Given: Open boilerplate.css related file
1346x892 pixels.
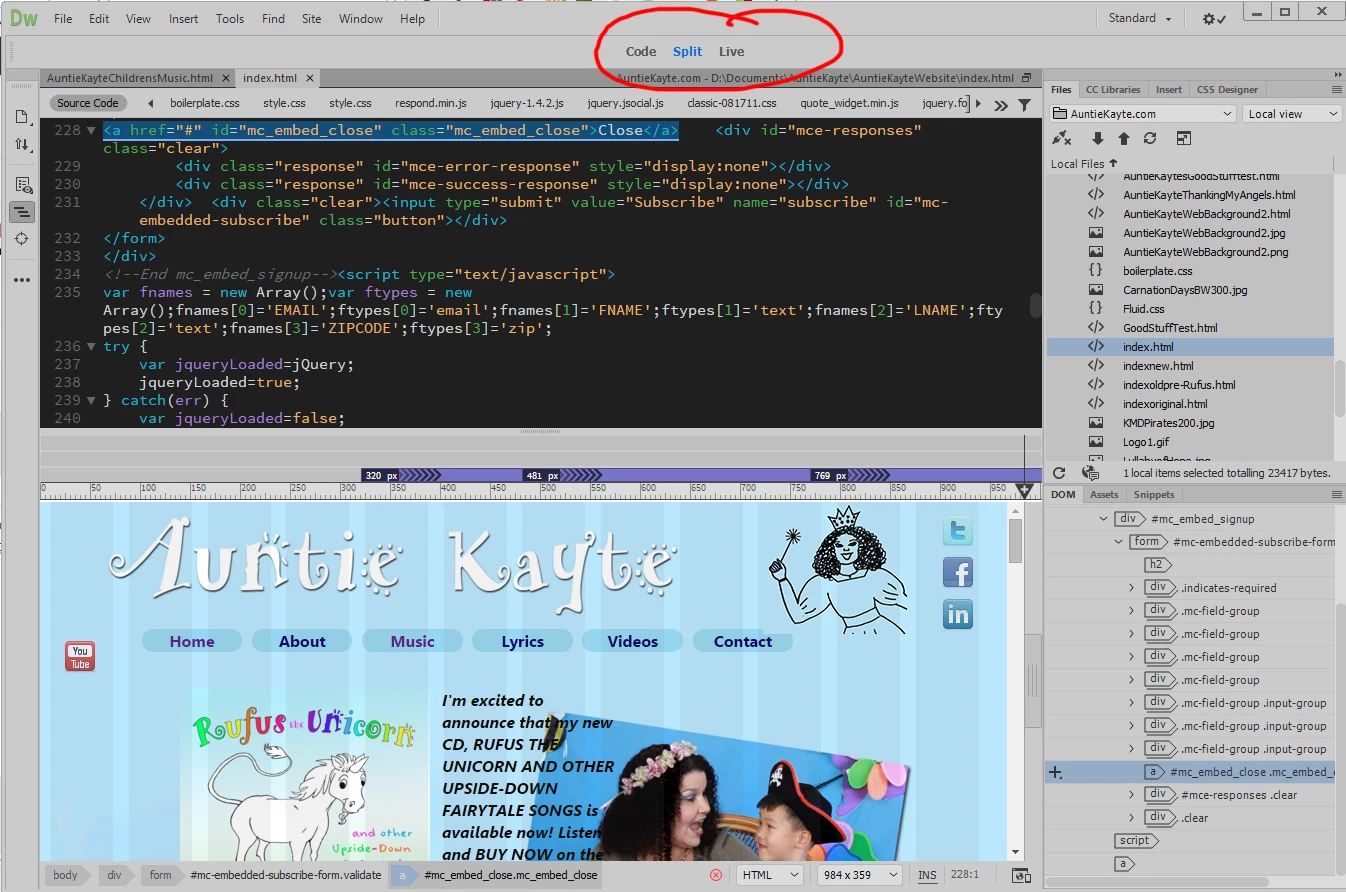Looking at the screenshot, I should pos(205,103).
